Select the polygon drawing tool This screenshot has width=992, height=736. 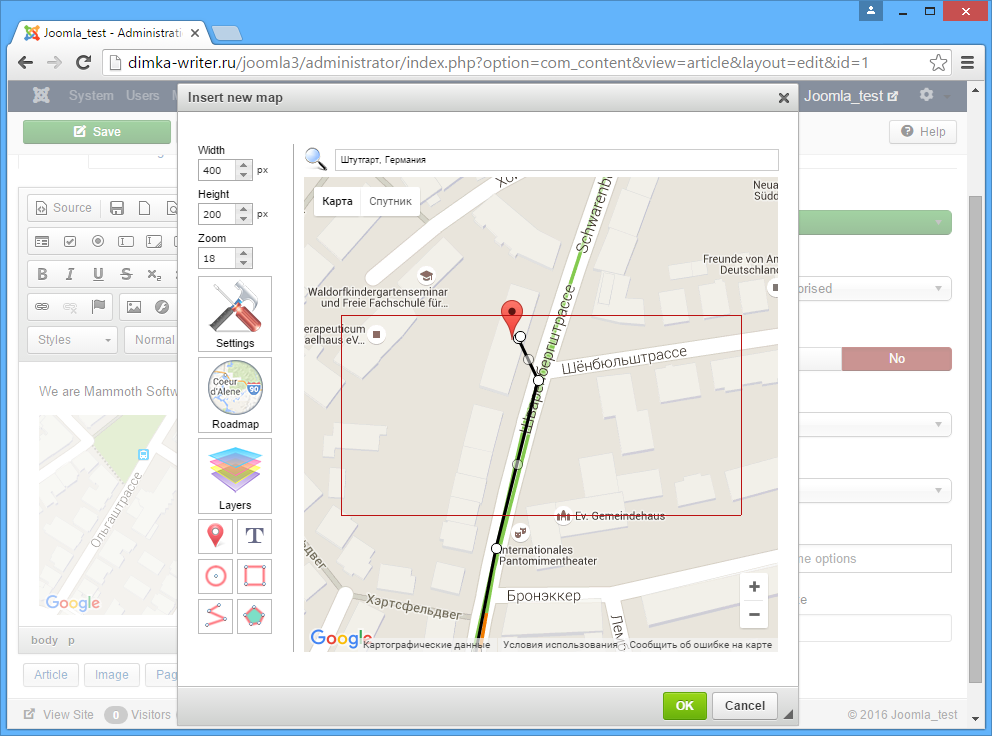point(255,617)
